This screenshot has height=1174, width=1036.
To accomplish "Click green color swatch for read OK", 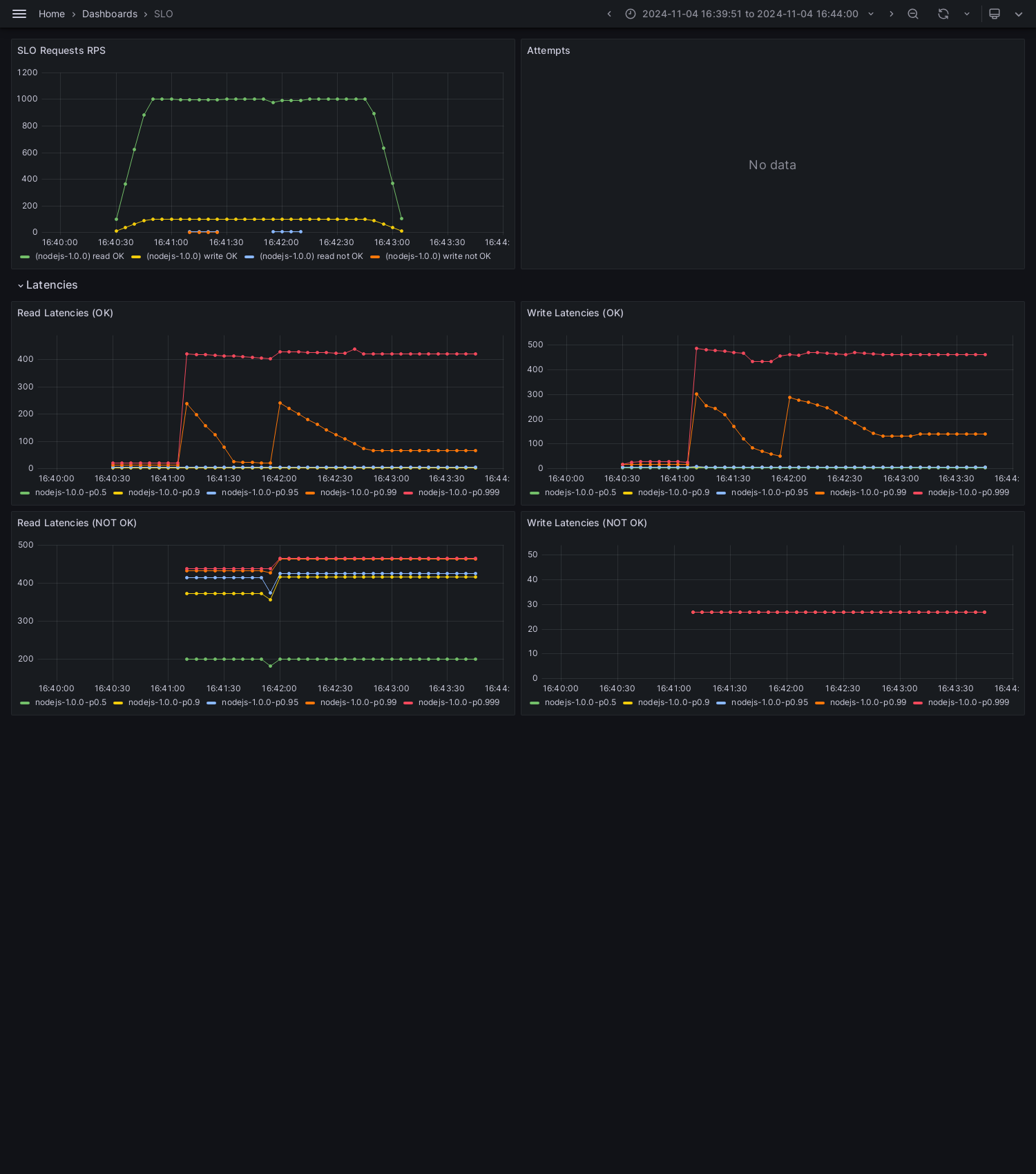I will pos(25,257).
